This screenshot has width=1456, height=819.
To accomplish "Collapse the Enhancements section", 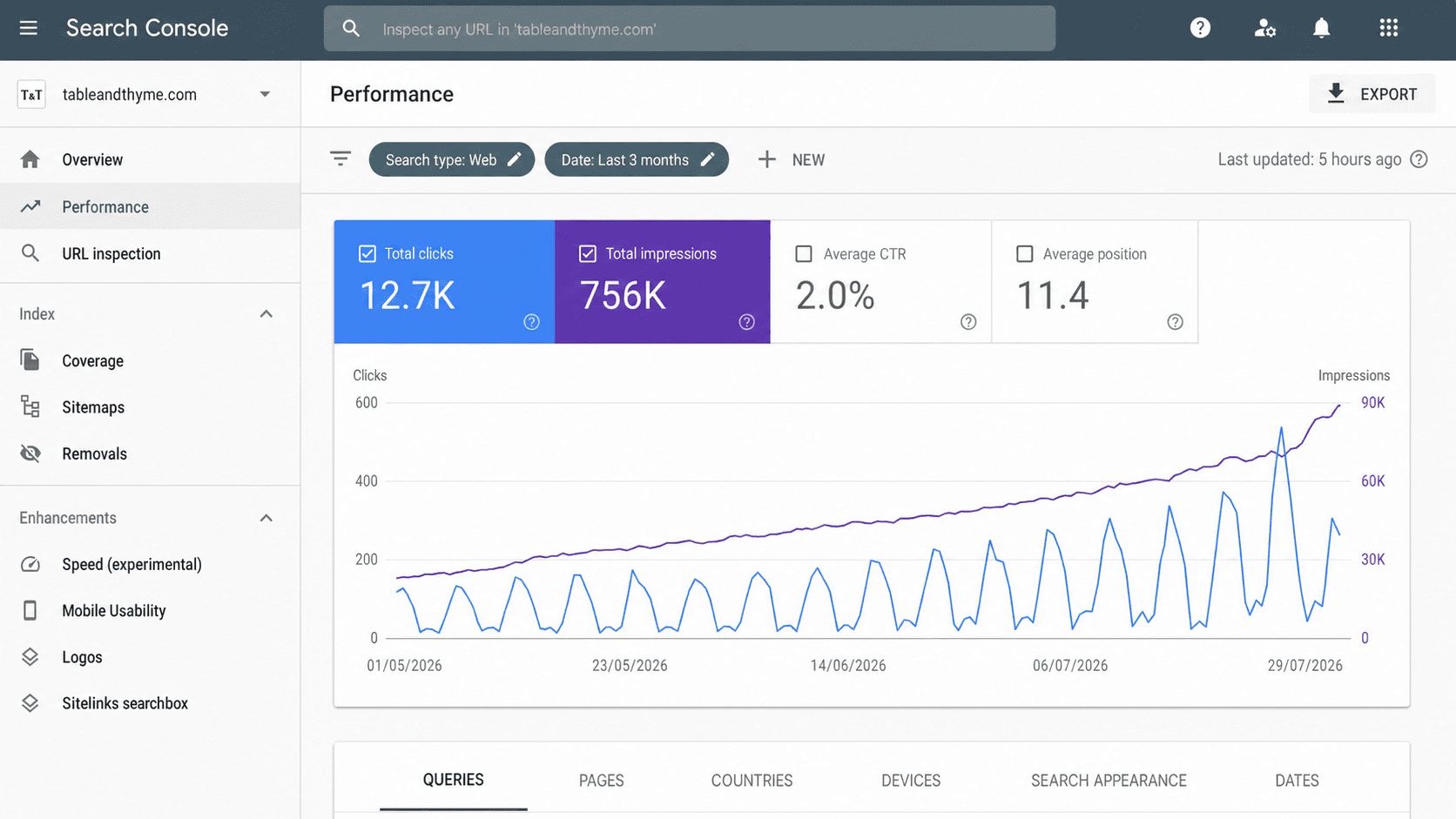I will point(266,518).
